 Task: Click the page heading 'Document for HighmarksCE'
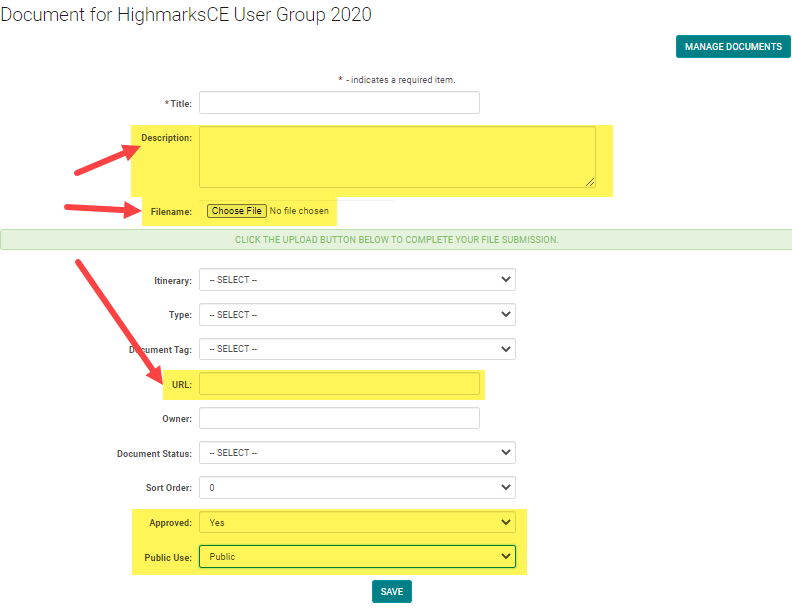[186, 15]
